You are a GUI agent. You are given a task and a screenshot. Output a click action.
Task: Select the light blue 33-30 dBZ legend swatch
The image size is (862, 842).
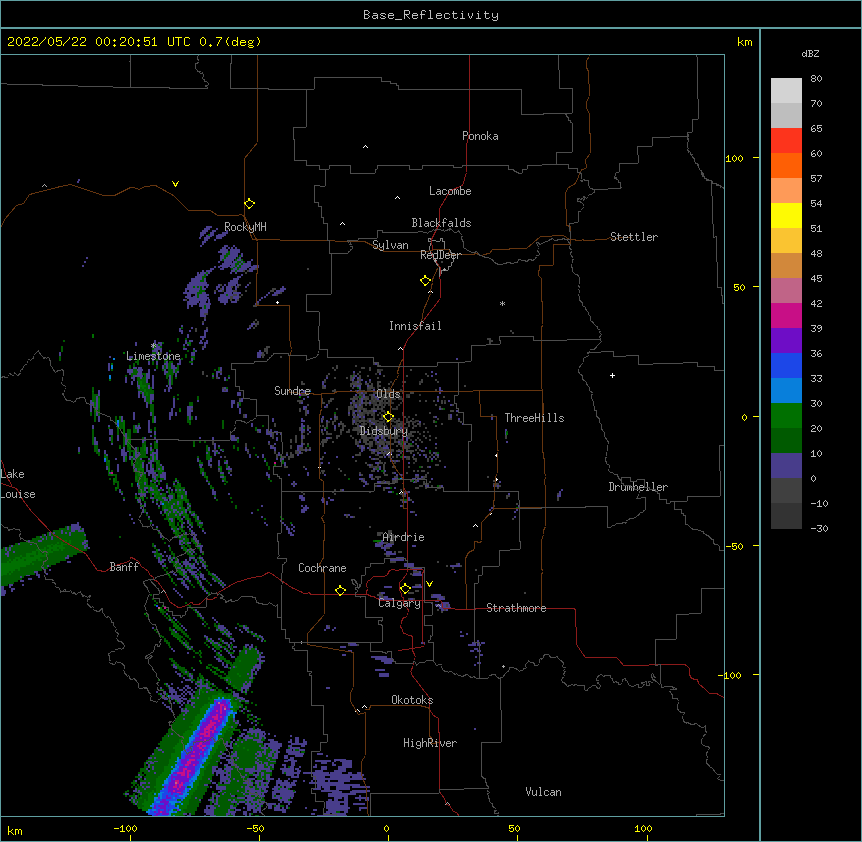786,391
